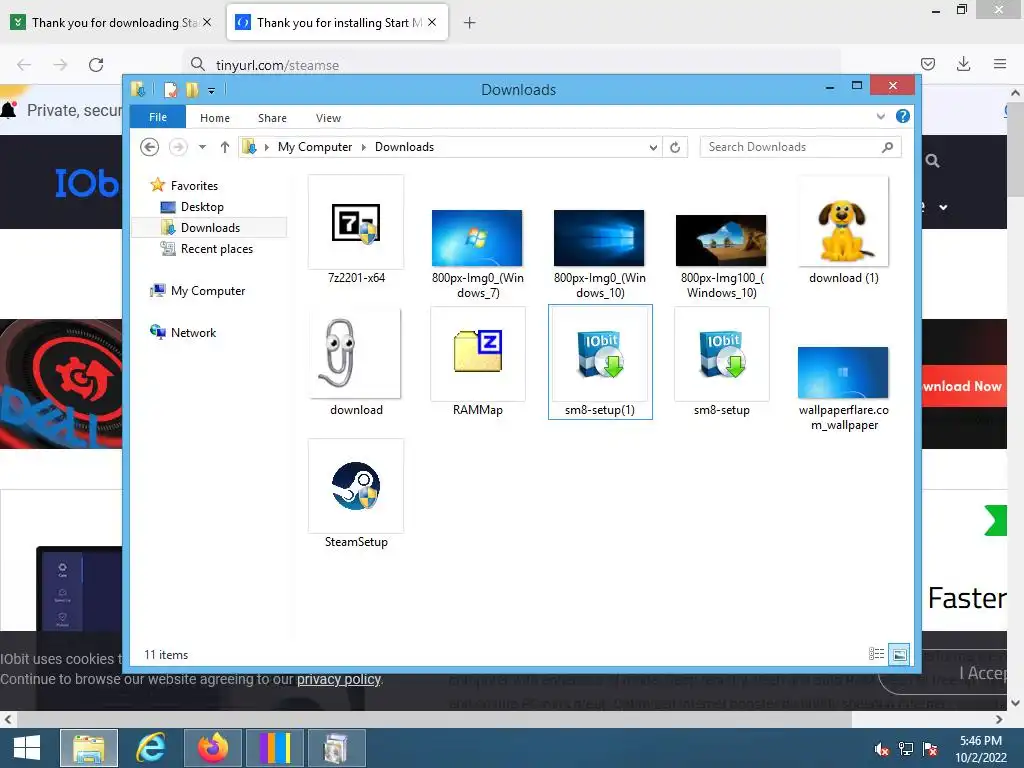Expand the address bar history dropdown
This screenshot has width=1024, height=768.
point(653,148)
